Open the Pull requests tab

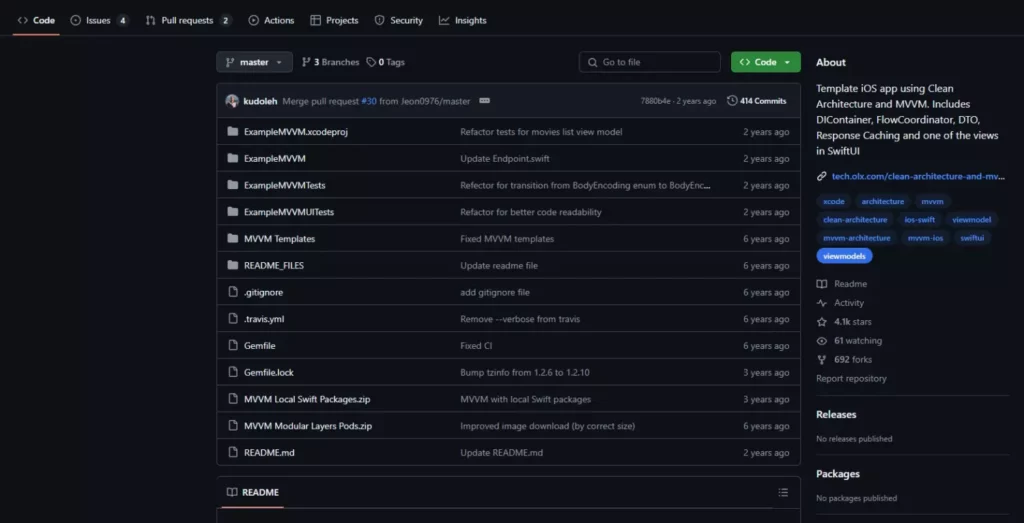[188, 20]
